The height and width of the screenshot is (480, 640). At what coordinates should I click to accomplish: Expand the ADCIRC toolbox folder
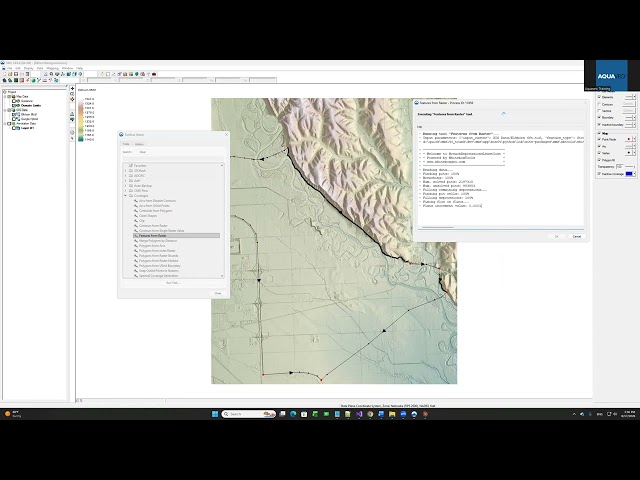[x=126, y=176]
